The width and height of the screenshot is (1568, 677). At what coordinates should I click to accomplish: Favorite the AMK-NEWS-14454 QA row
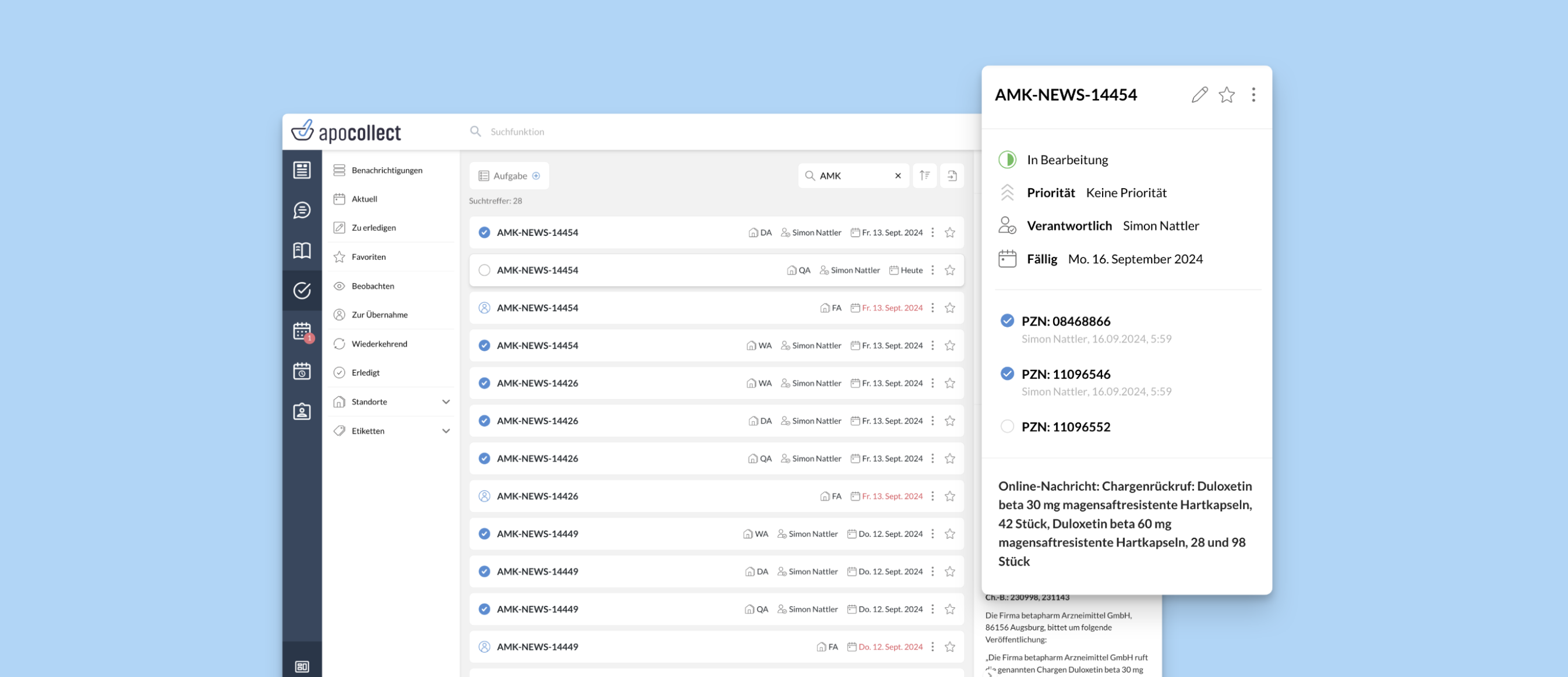(x=949, y=270)
